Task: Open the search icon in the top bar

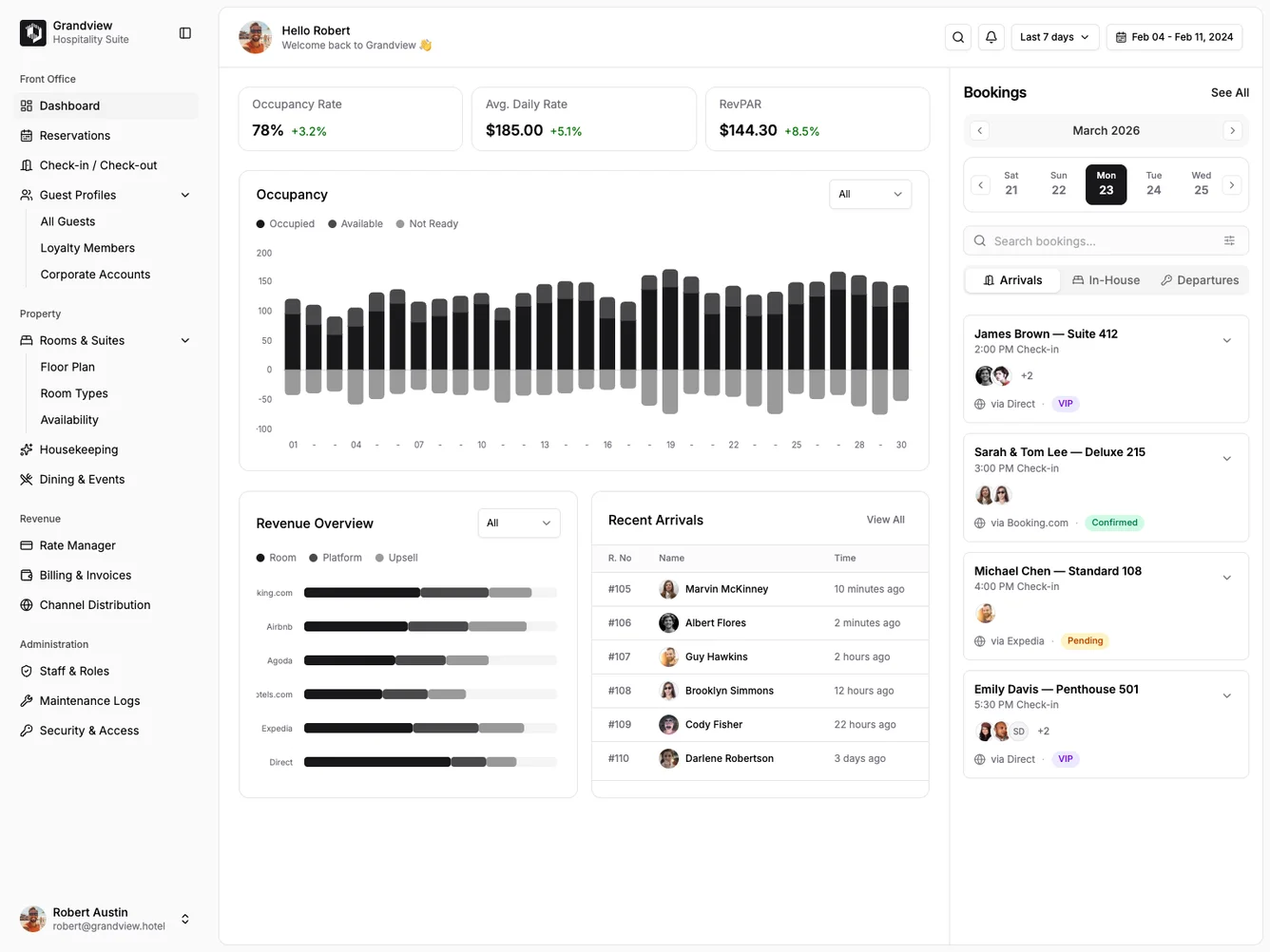Action: [957, 36]
